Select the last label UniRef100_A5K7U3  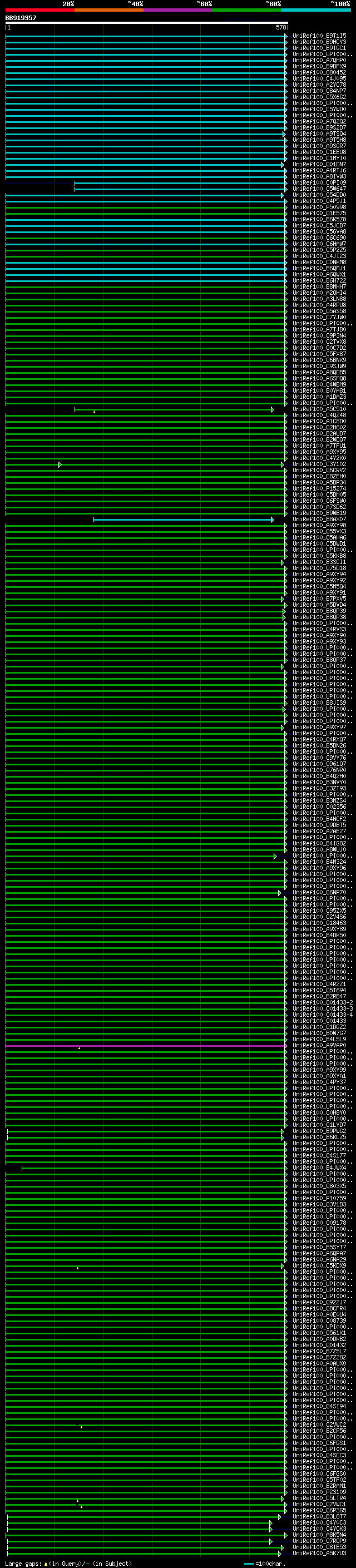click(319, 1553)
